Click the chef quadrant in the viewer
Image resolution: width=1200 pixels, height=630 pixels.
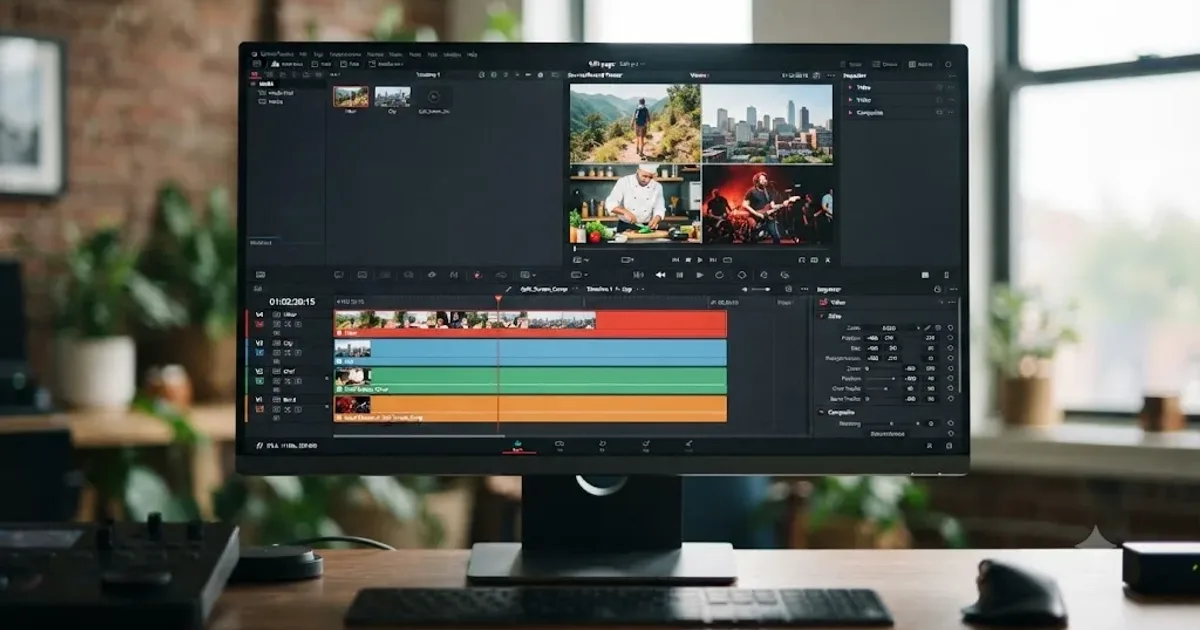pyautogui.click(x=635, y=204)
